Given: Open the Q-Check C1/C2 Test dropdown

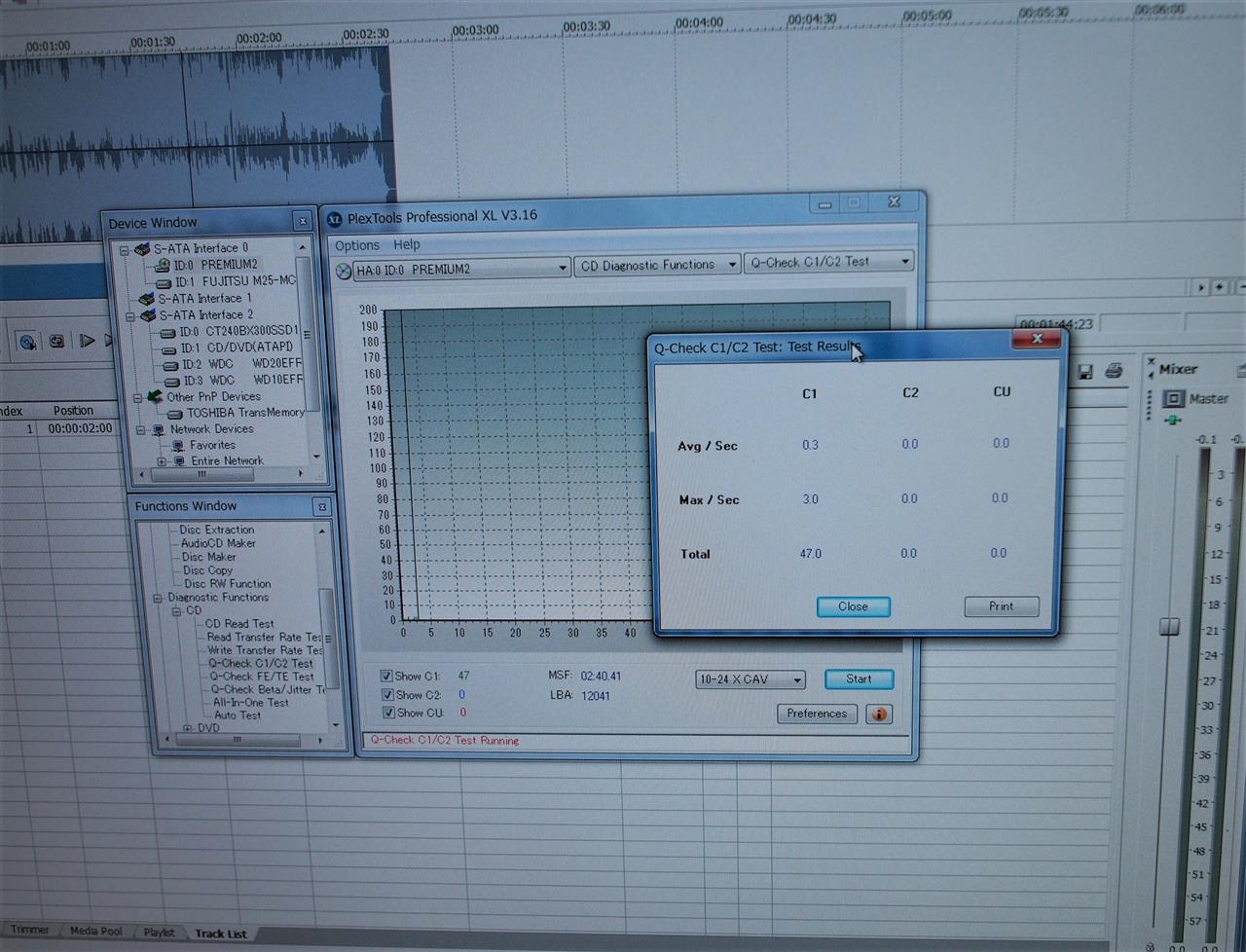Looking at the screenshot, I should click(905, 261).
